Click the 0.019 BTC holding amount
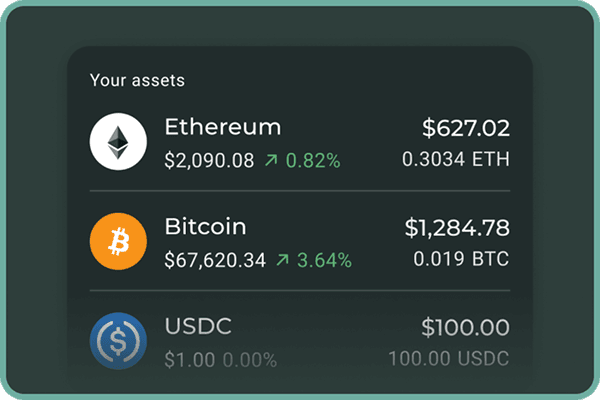Image resolution: width=600 pixels, height=400 pixels. coord(461,259)
